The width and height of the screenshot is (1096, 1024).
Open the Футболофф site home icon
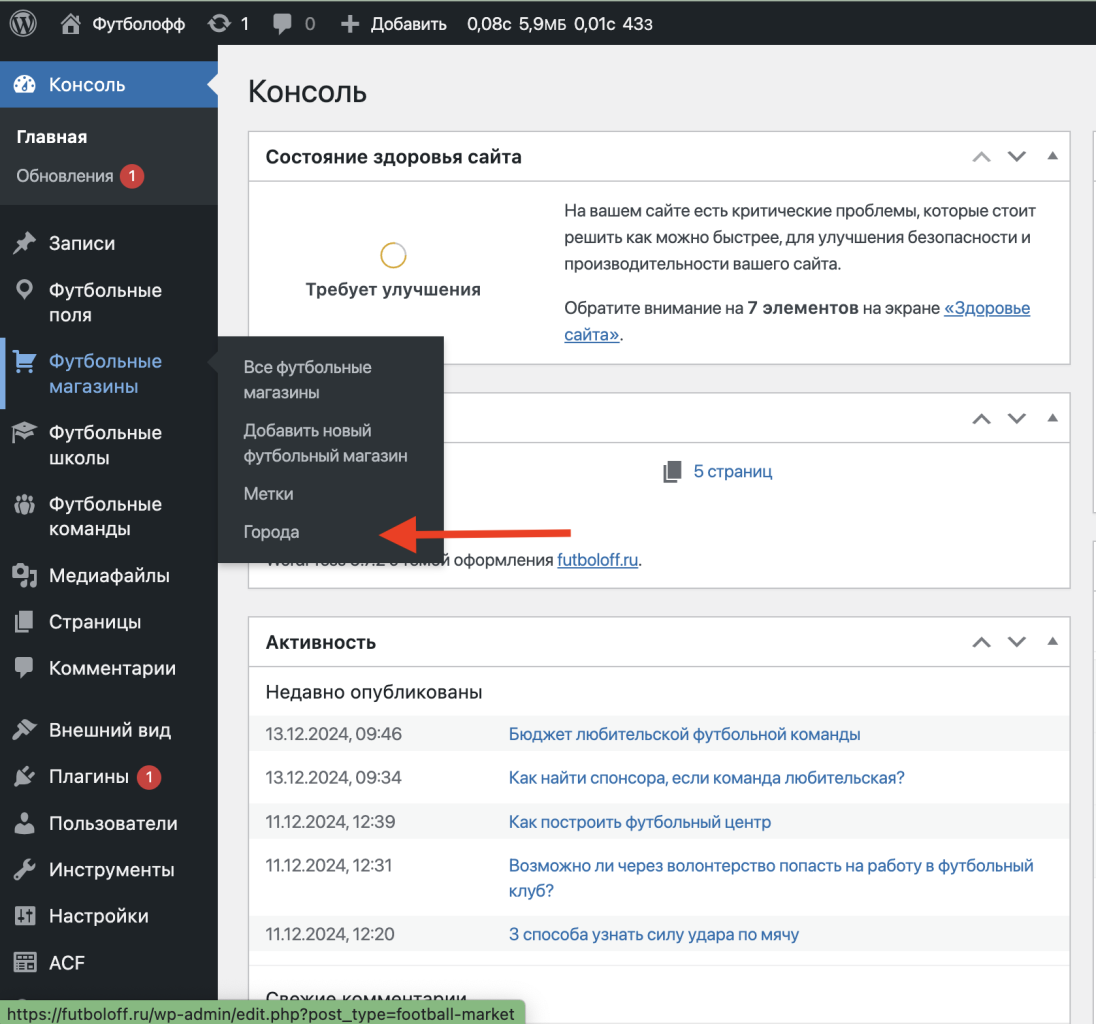[x=70, y=24]
